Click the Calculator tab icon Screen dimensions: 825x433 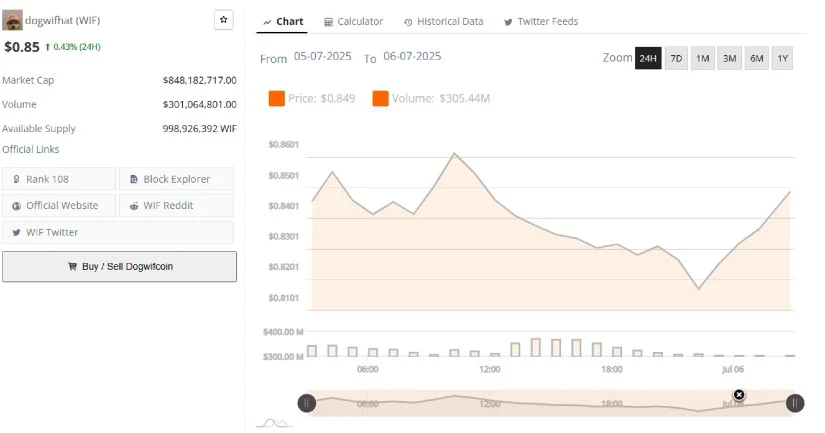[328, 22]
